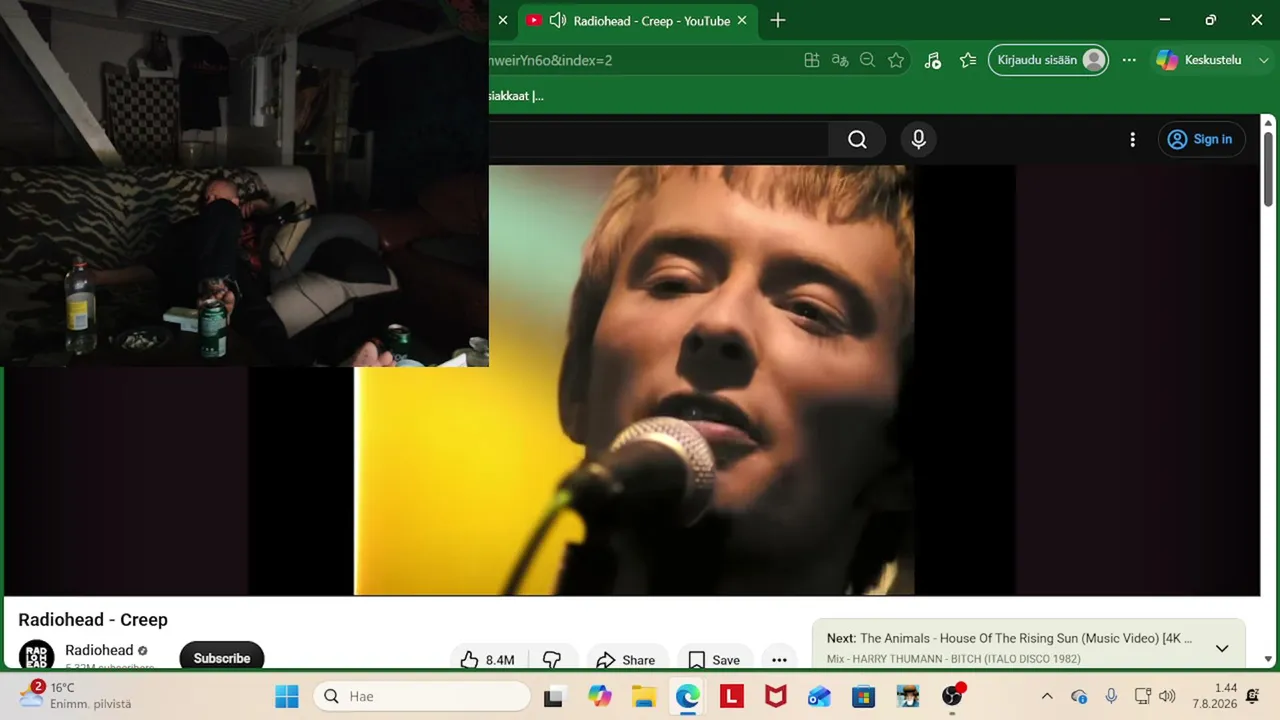The width and height of the screenshot is (1280, 720).
Task: Open the Windows Start menu
Action: coord(287,696)
